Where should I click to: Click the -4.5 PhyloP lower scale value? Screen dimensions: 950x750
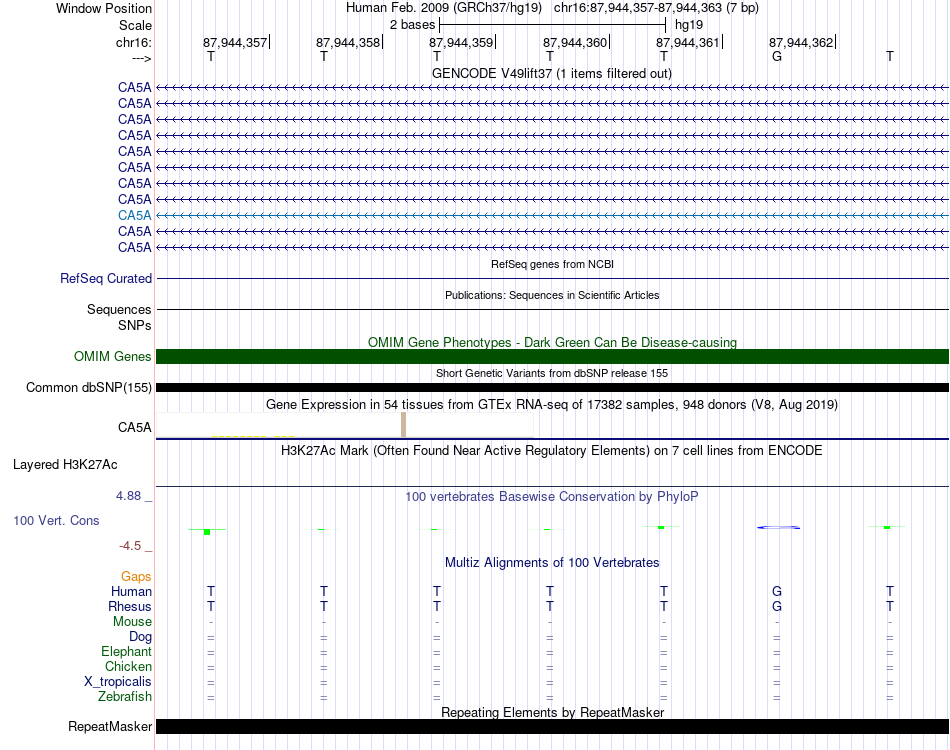tap(130, 546)
